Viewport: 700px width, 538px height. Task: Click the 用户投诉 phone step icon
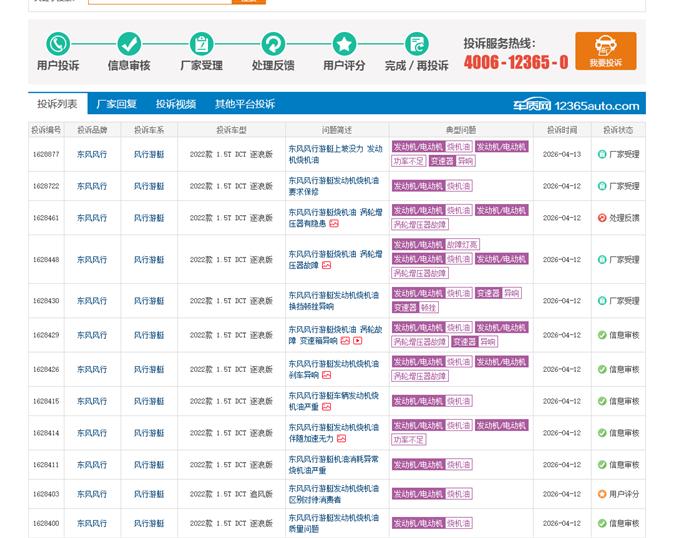coord(58,44)
